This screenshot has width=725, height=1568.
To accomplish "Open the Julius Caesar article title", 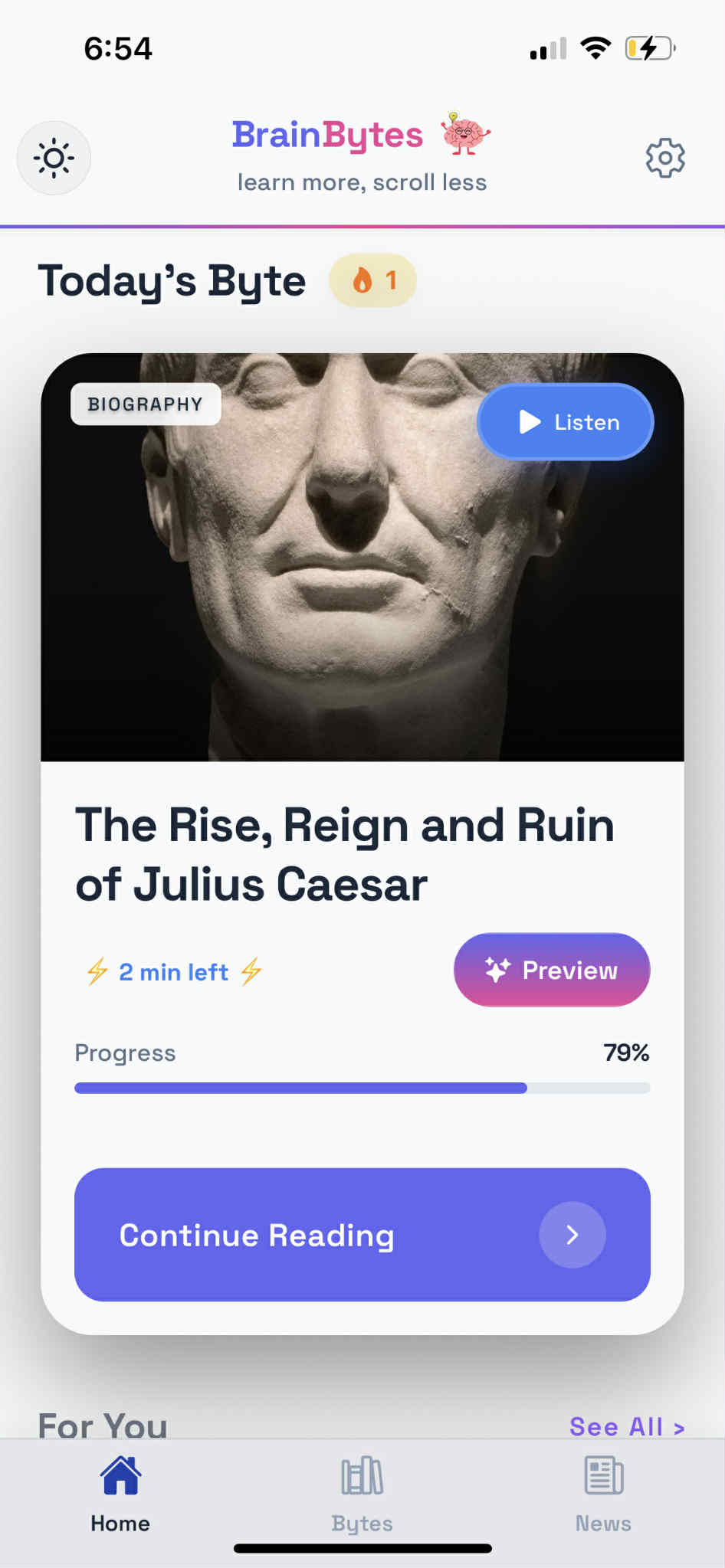I will point(345,854).
